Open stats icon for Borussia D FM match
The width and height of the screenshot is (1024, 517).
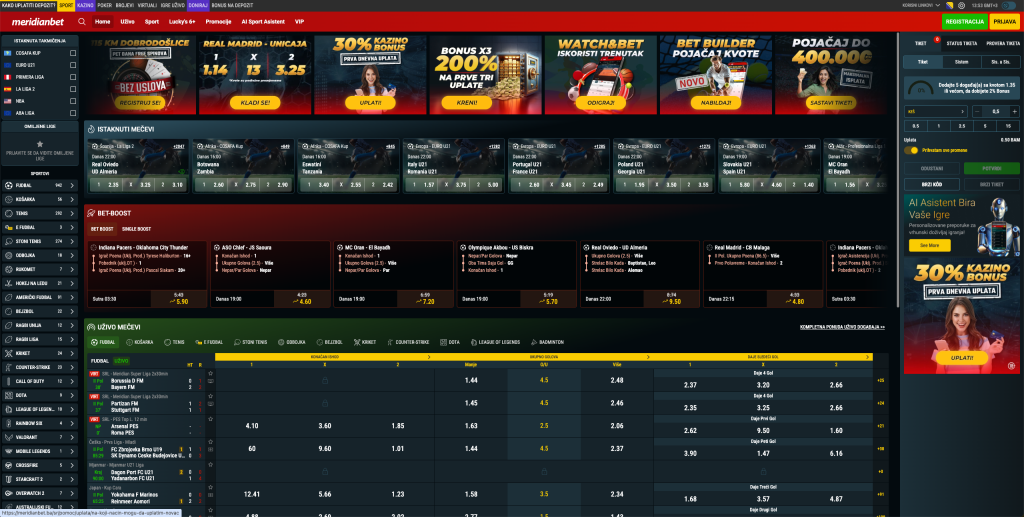210,382
